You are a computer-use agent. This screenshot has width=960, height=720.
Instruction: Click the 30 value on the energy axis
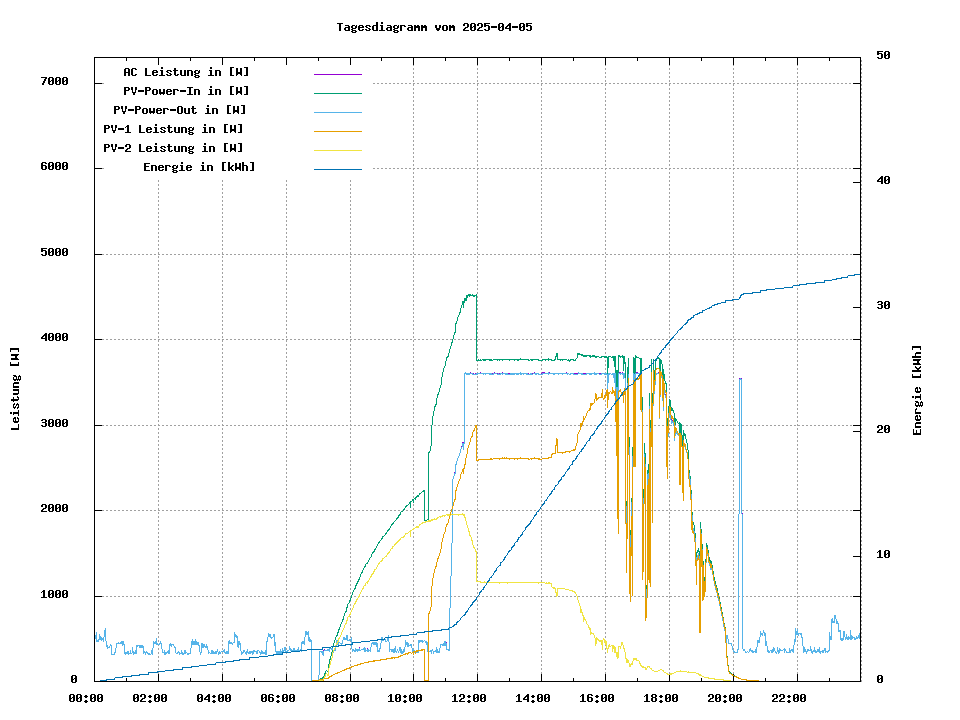(883, 305)
